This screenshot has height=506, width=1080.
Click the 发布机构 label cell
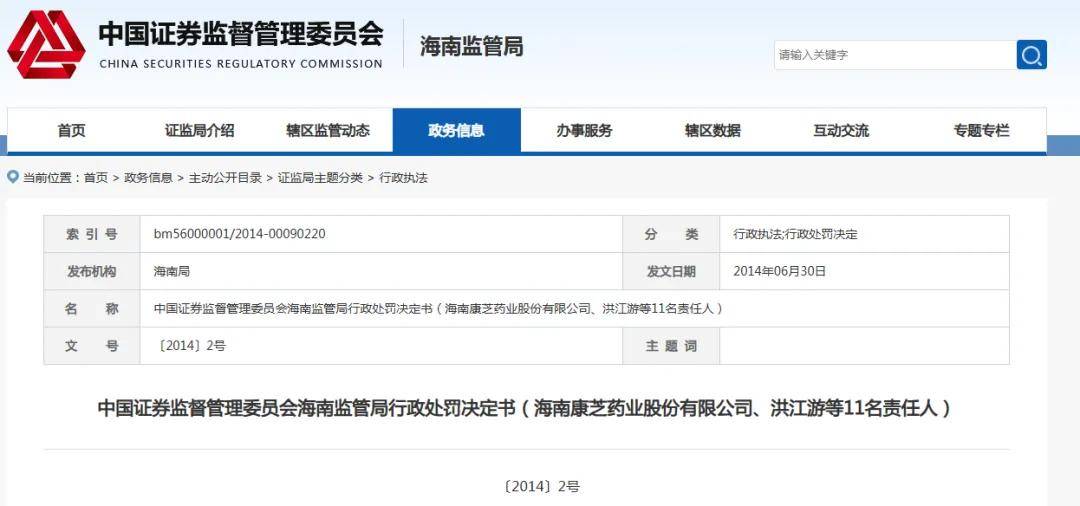92,271
